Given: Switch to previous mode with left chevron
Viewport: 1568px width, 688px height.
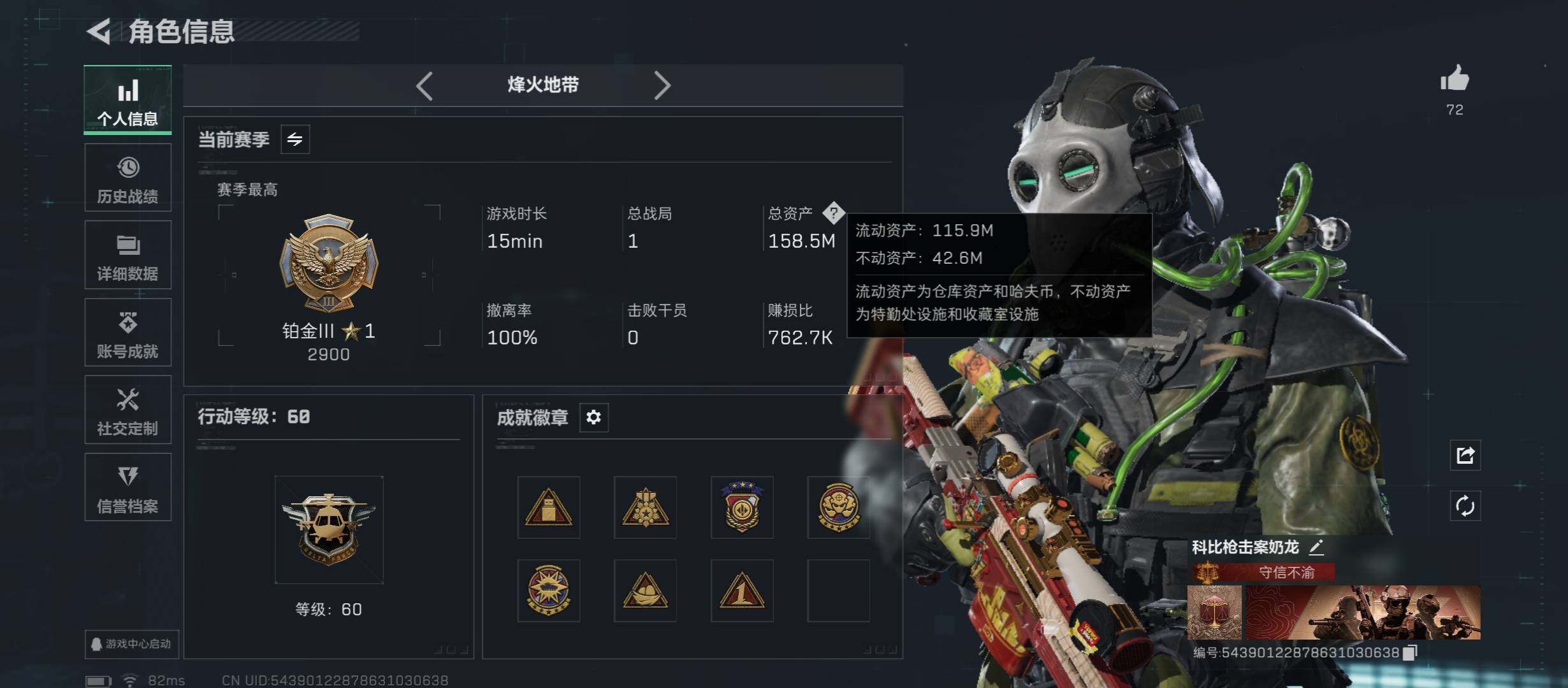Looking at the screenshot, I should point(425,85).
